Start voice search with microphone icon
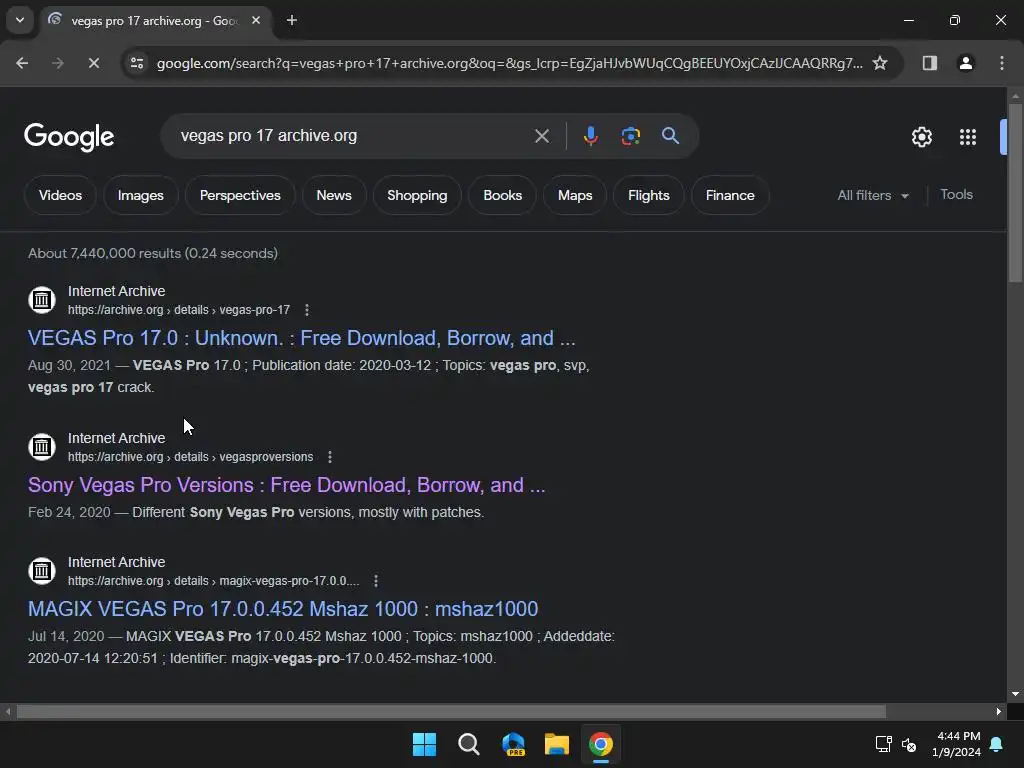 tap(590, 136)
